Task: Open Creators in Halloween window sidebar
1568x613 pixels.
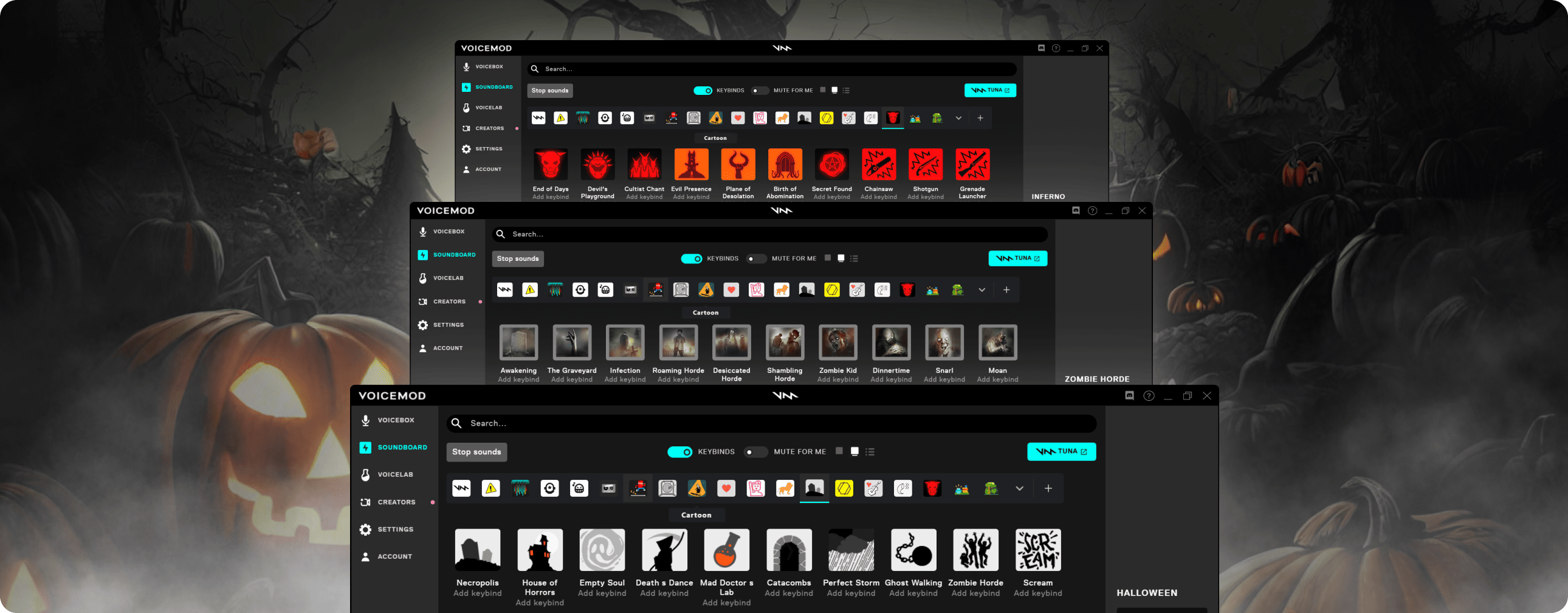Action: 389,502
